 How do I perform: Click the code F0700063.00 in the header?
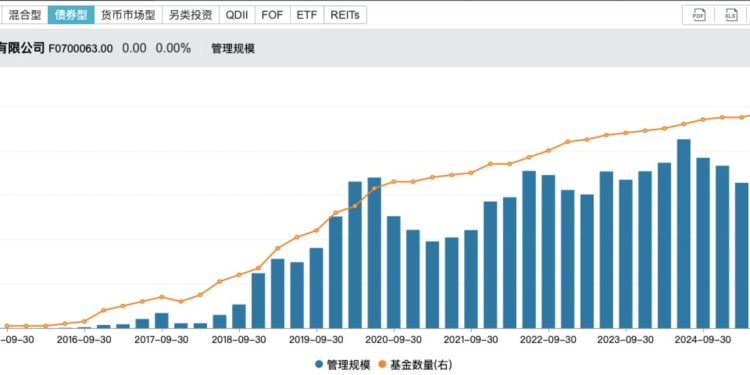[81, 48]
